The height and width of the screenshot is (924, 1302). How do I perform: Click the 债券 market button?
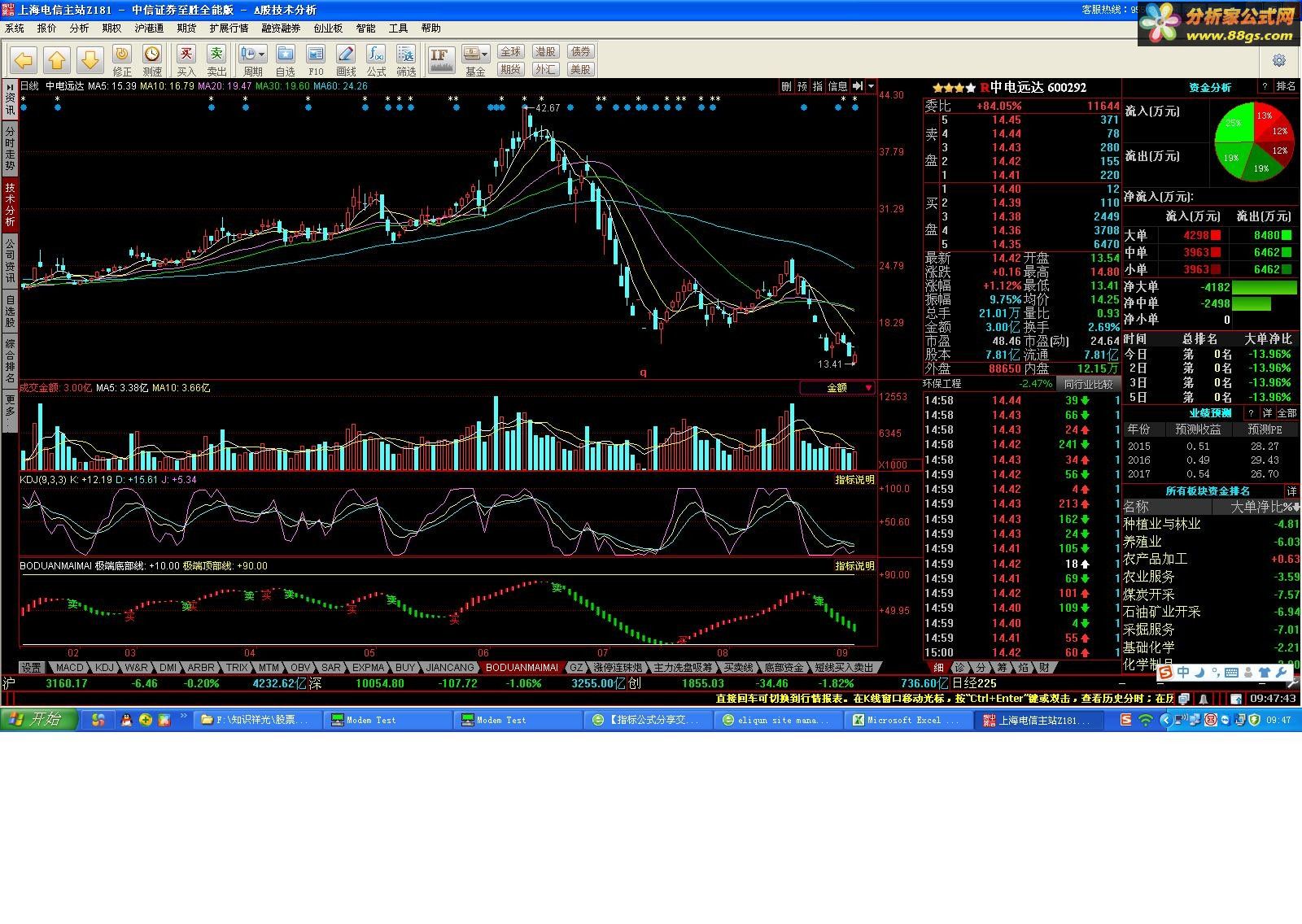click(x=580, y=51)
